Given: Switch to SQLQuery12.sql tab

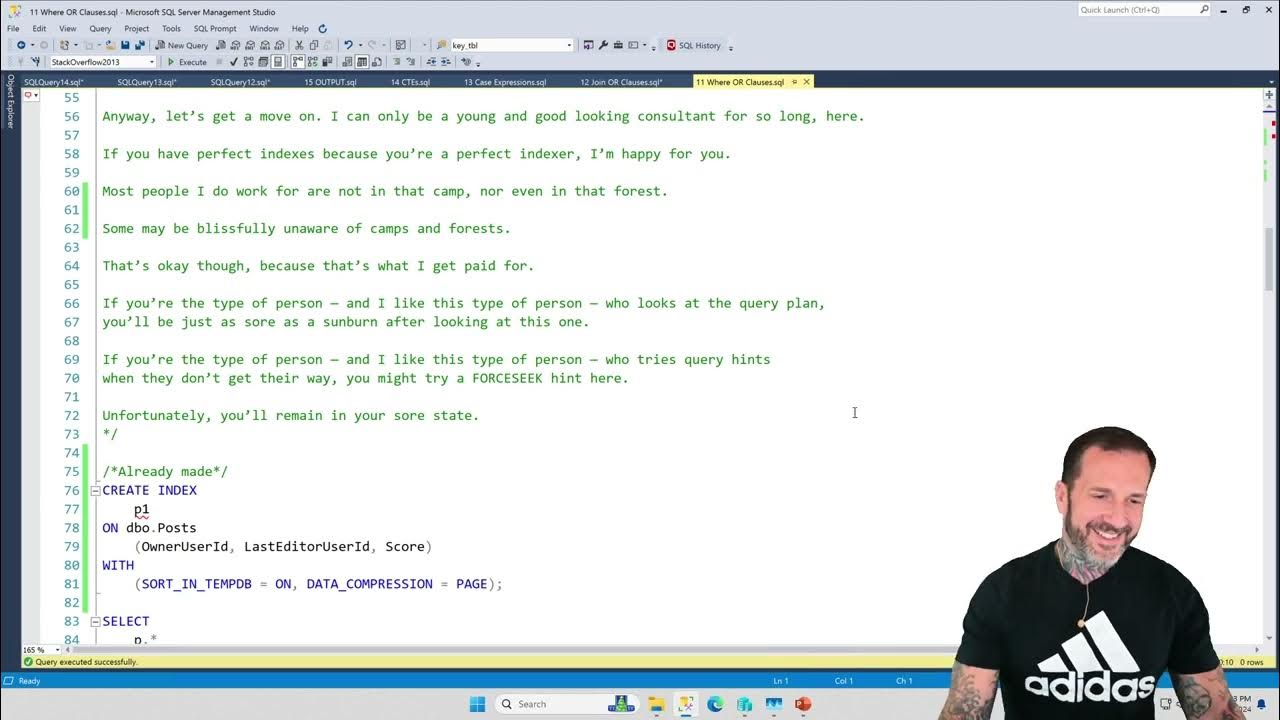Looking at the screenshot, I should (x=240, y=82).
